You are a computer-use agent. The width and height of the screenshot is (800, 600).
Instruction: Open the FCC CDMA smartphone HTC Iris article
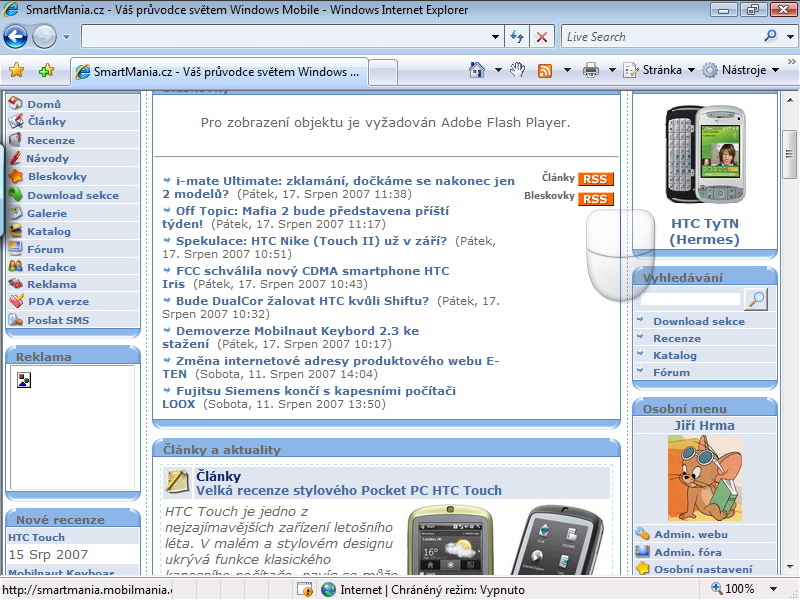click(306, 278)
